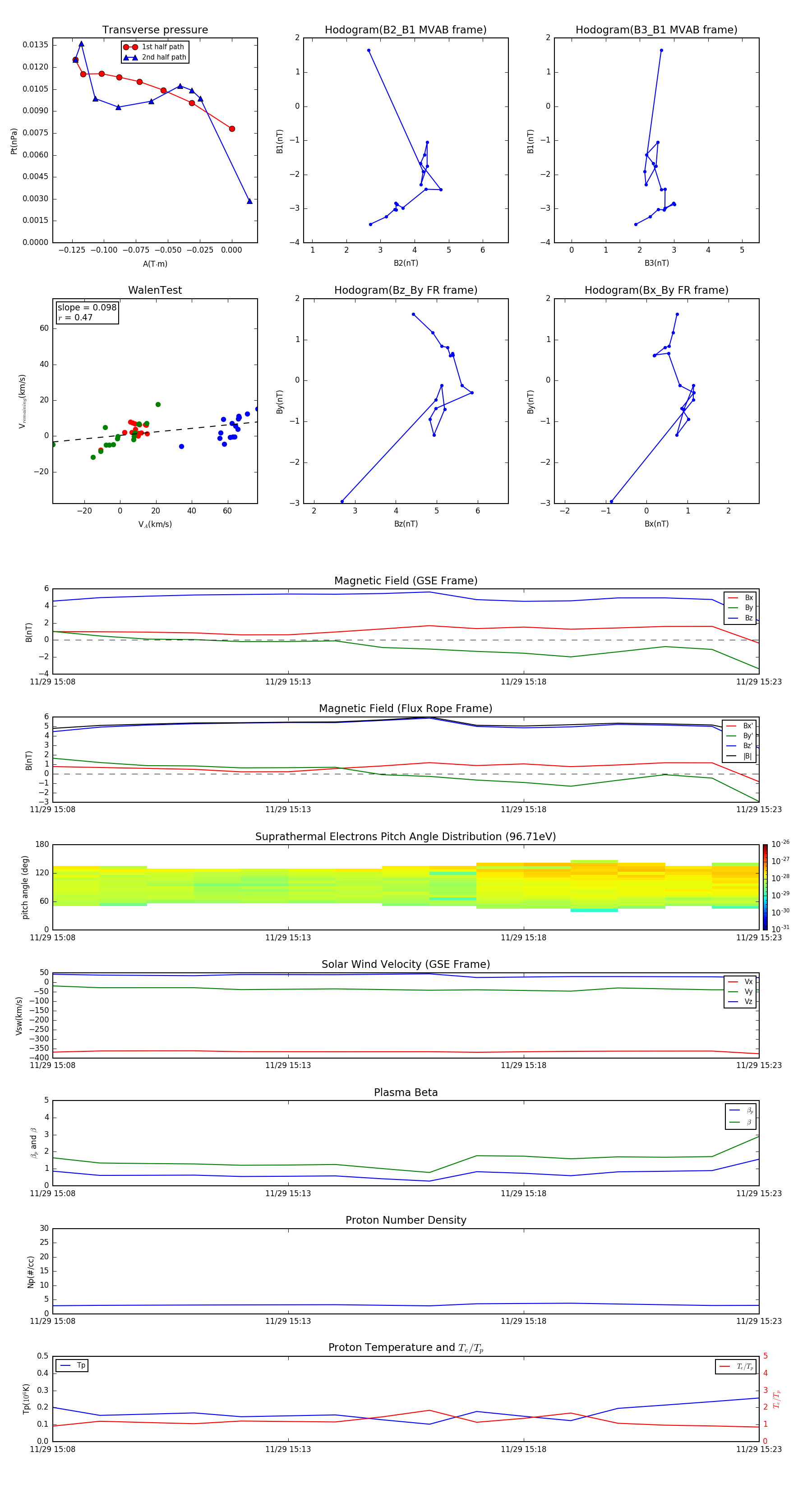Click the "Proton Temperature and Te/Tp" title
Viewport: 812px width, 1489px height.
406,1348
